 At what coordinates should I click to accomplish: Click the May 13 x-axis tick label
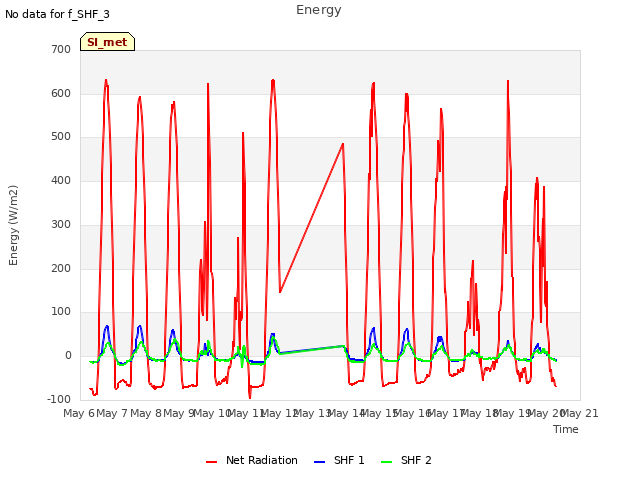pyautogui.click(x=313, y=413)
